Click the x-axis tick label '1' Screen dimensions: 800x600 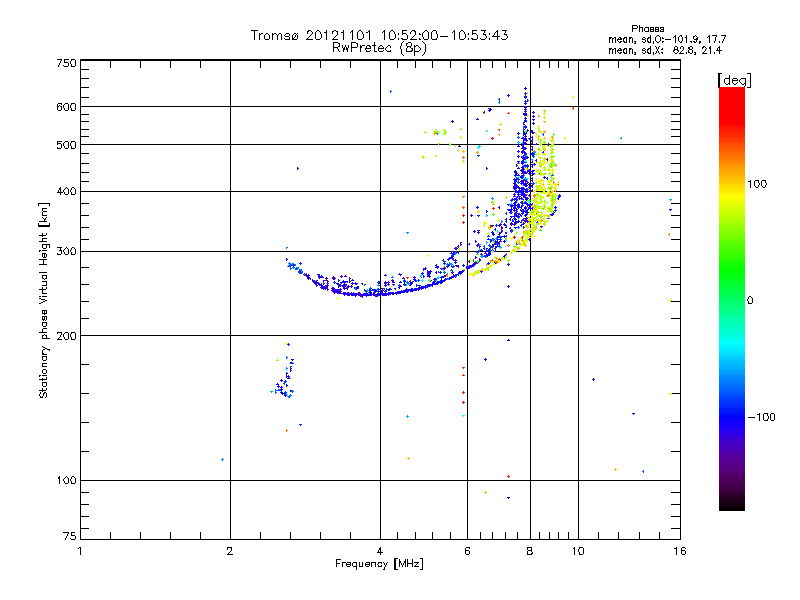point(80,551)
